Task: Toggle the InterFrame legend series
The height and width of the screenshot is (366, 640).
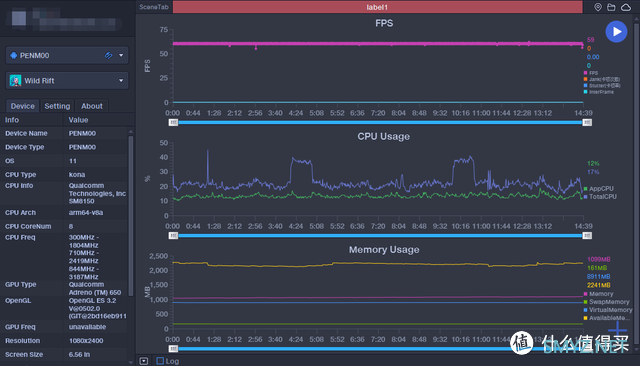Action: (599, 92)
